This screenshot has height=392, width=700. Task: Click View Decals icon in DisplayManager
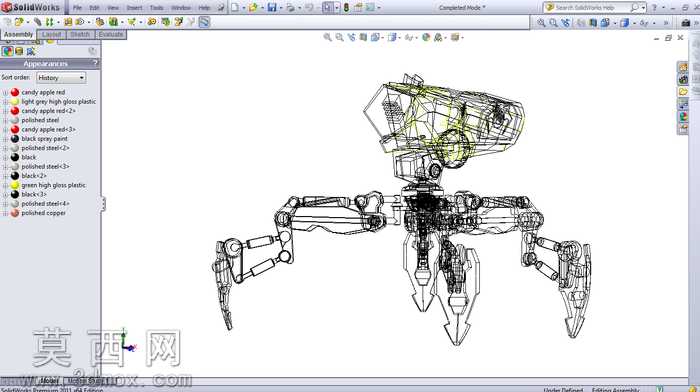coord(19,51)
